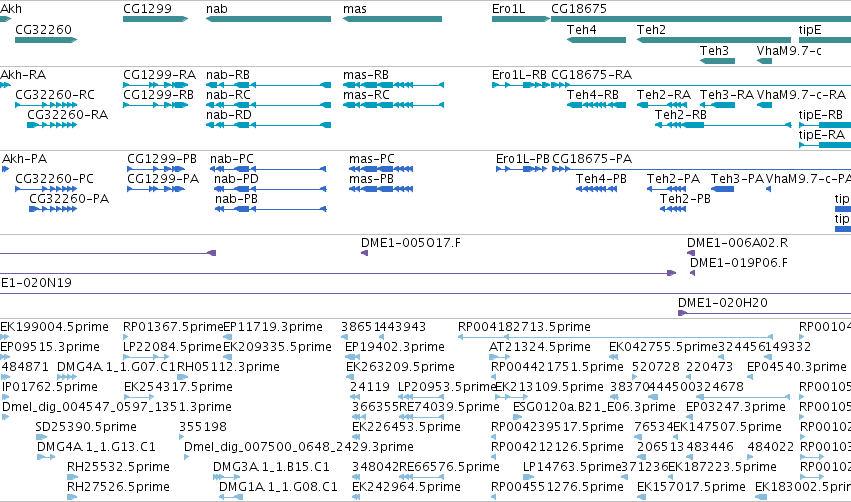The height and width of the screenshot is (502, 851).
Task: Click the VhaM9.7-c-RA transcript label
Action: (801, 95)
